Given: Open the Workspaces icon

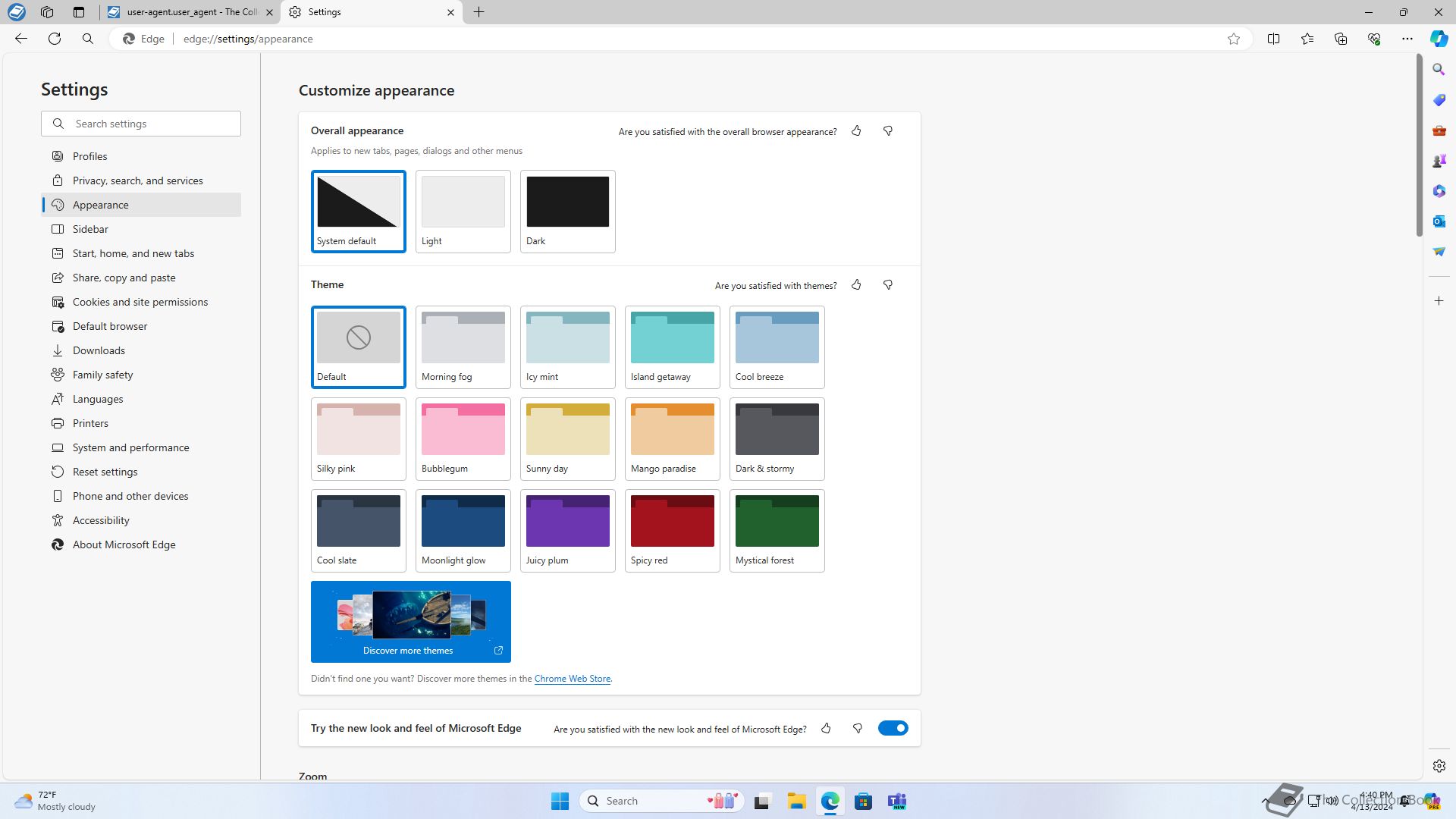Looking at the screenshot, I should pyautogui.click(x=47, y=12).
